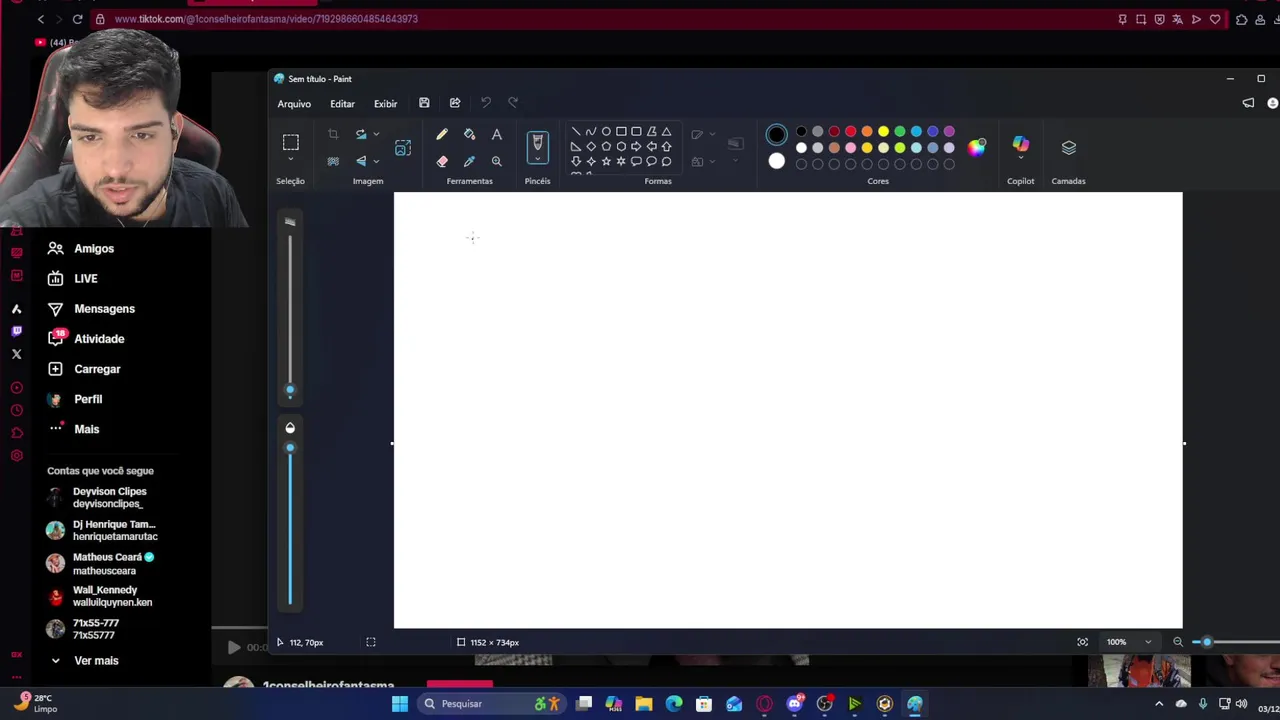Screen dimensions: 1280x720
Task: Click the Crop image icon
Action: (333, 134)
